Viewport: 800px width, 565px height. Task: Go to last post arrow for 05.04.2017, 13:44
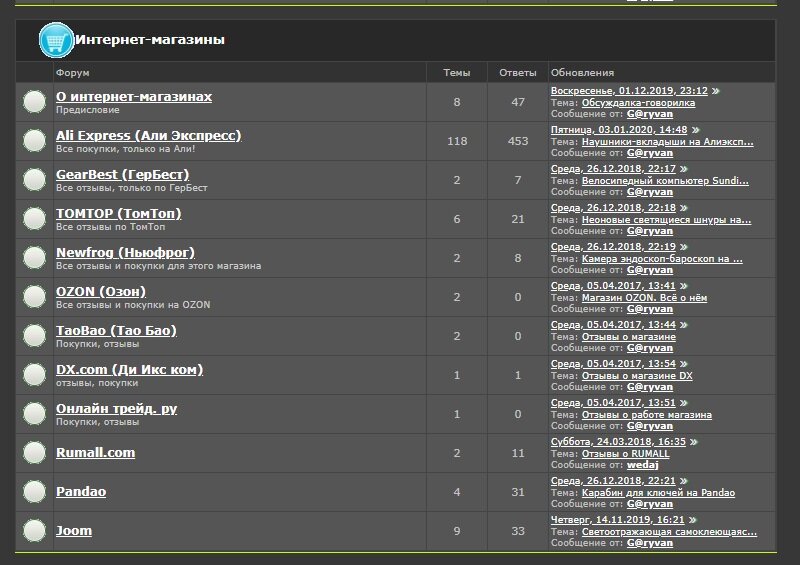[684, 325]
